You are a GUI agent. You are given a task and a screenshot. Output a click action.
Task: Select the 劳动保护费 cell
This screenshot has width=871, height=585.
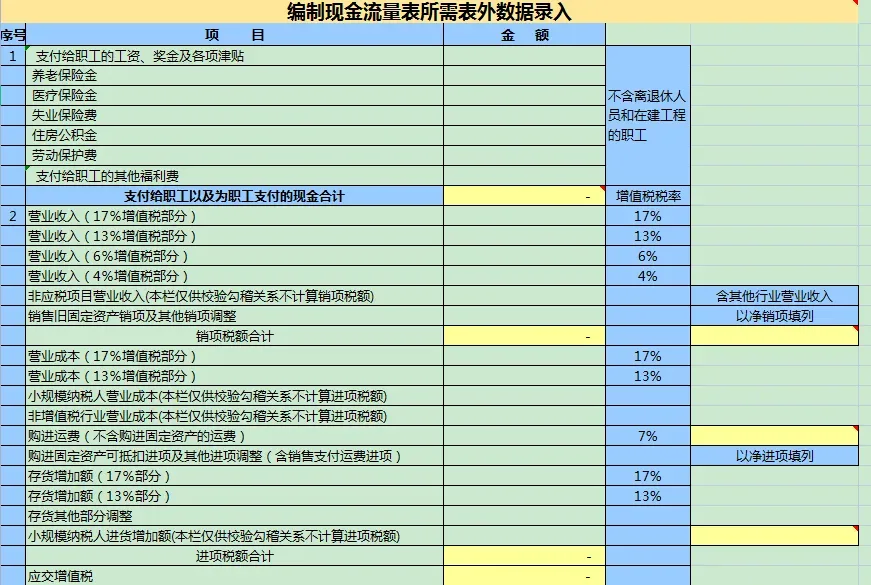coord(234,156)
